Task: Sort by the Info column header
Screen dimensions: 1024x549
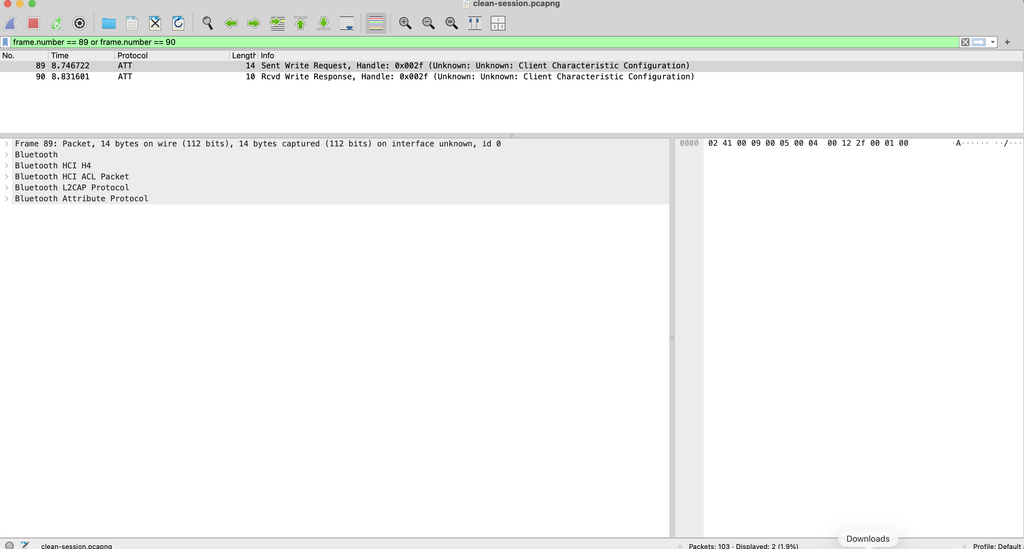Action: (640, 55)
